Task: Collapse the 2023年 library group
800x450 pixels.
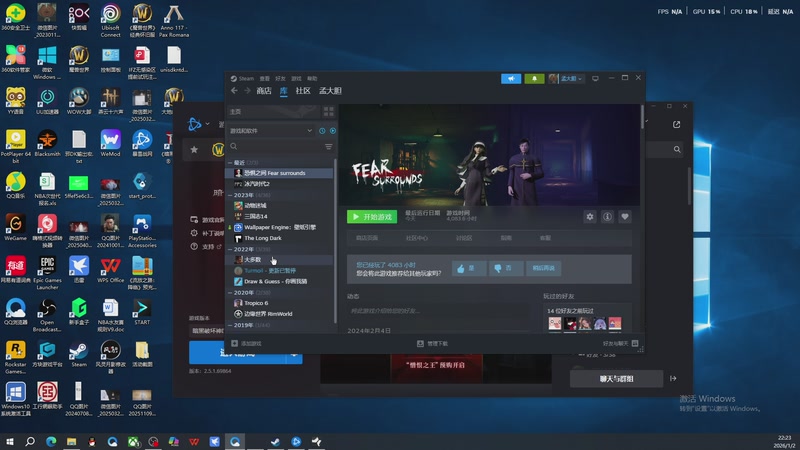Action: point(230,195)
